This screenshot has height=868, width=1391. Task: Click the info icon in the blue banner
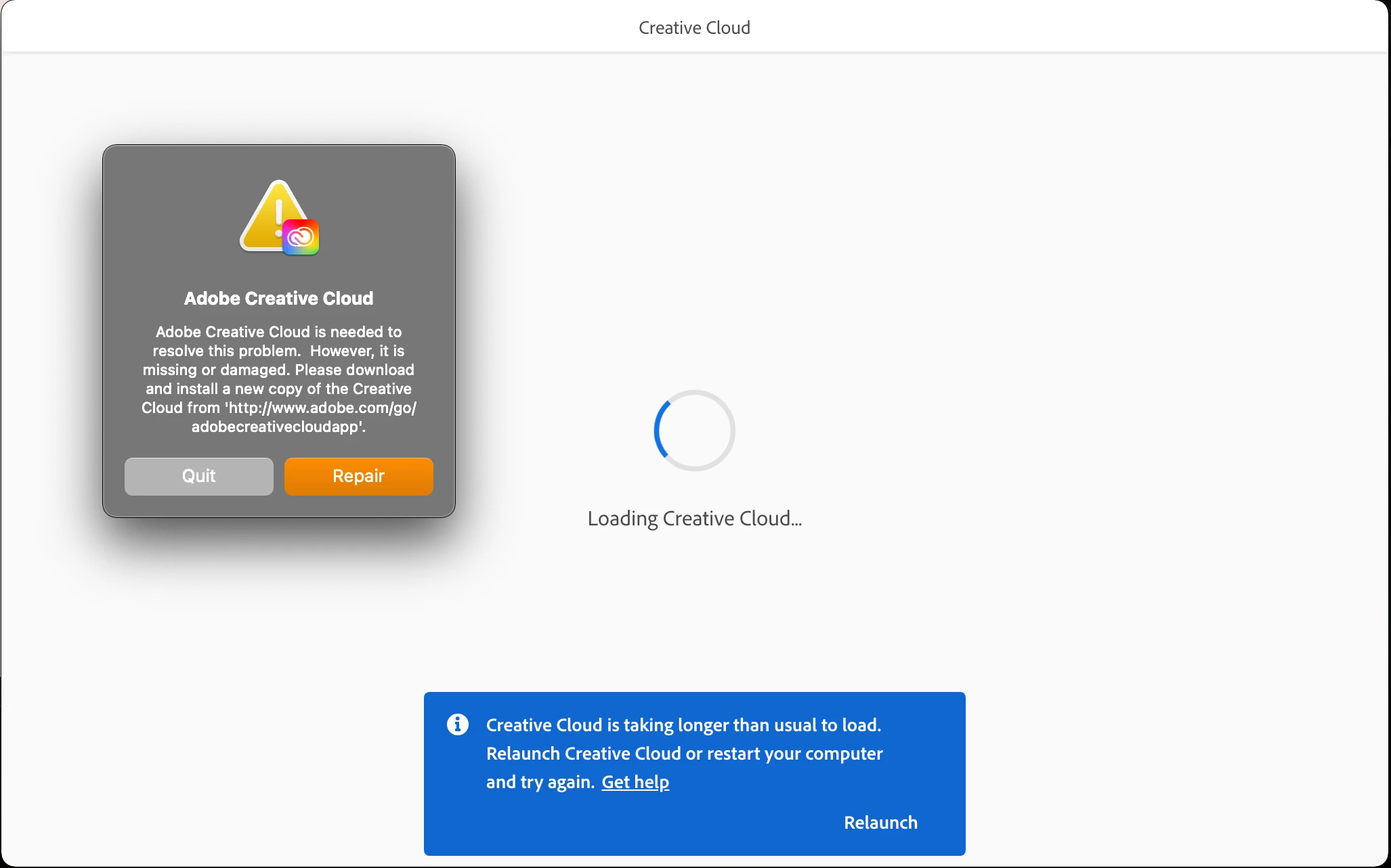click(458, 724)
